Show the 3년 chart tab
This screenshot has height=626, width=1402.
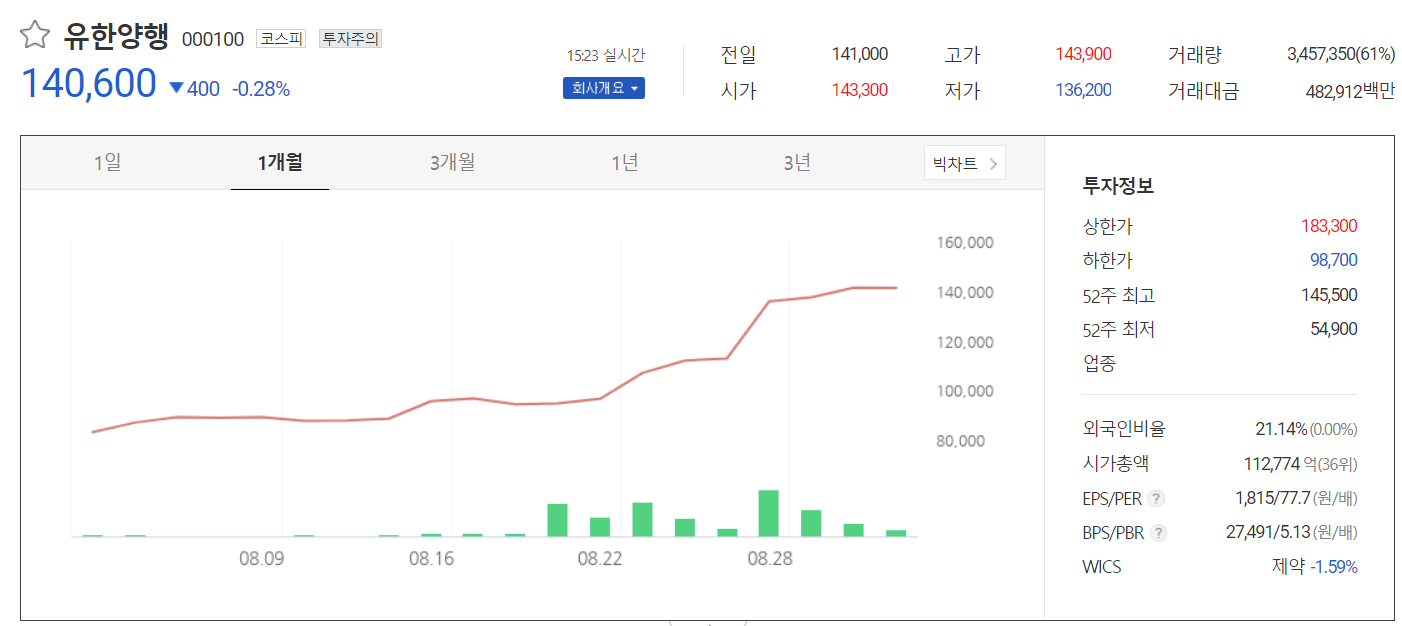pos(797,162)
